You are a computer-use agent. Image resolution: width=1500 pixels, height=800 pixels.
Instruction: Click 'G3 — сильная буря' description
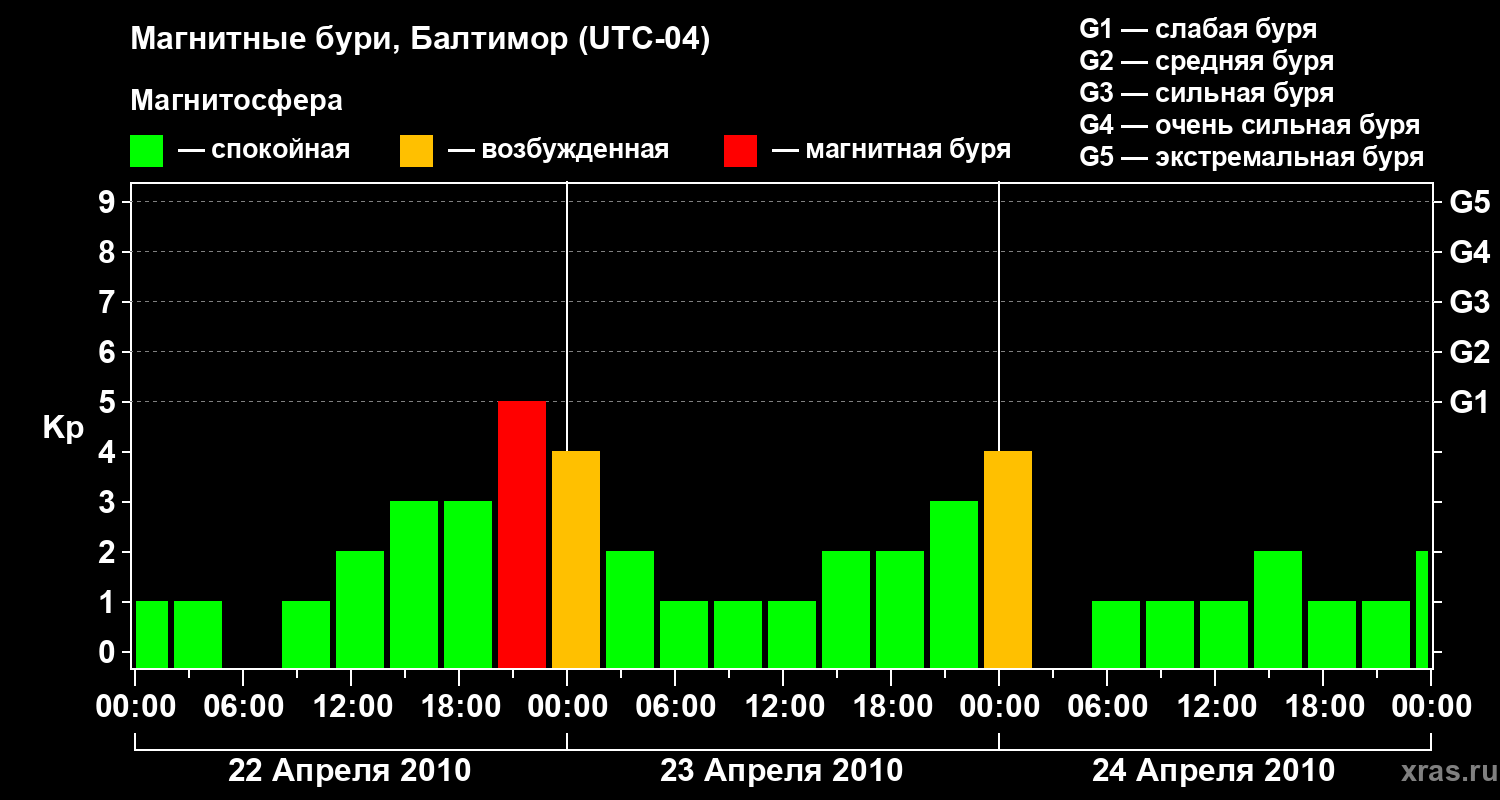[x=1206, y=93]
